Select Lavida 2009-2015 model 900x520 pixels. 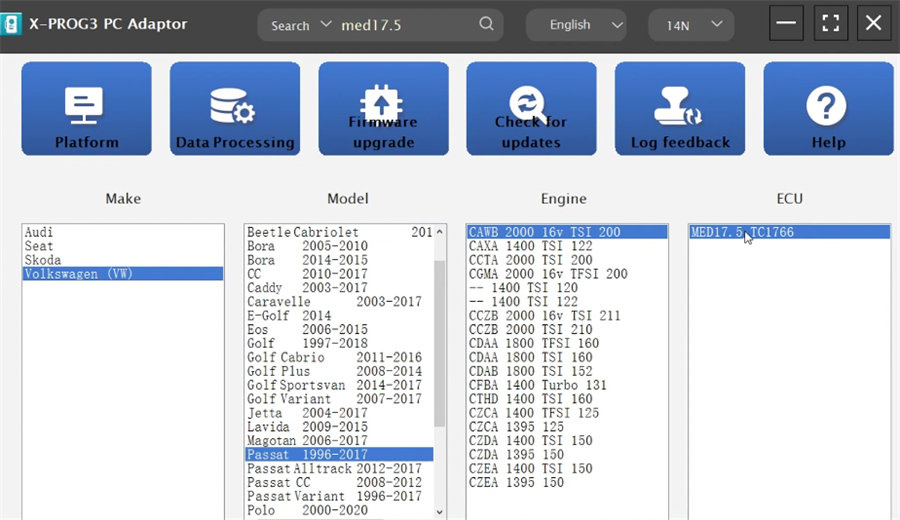(x=339, y=426)
